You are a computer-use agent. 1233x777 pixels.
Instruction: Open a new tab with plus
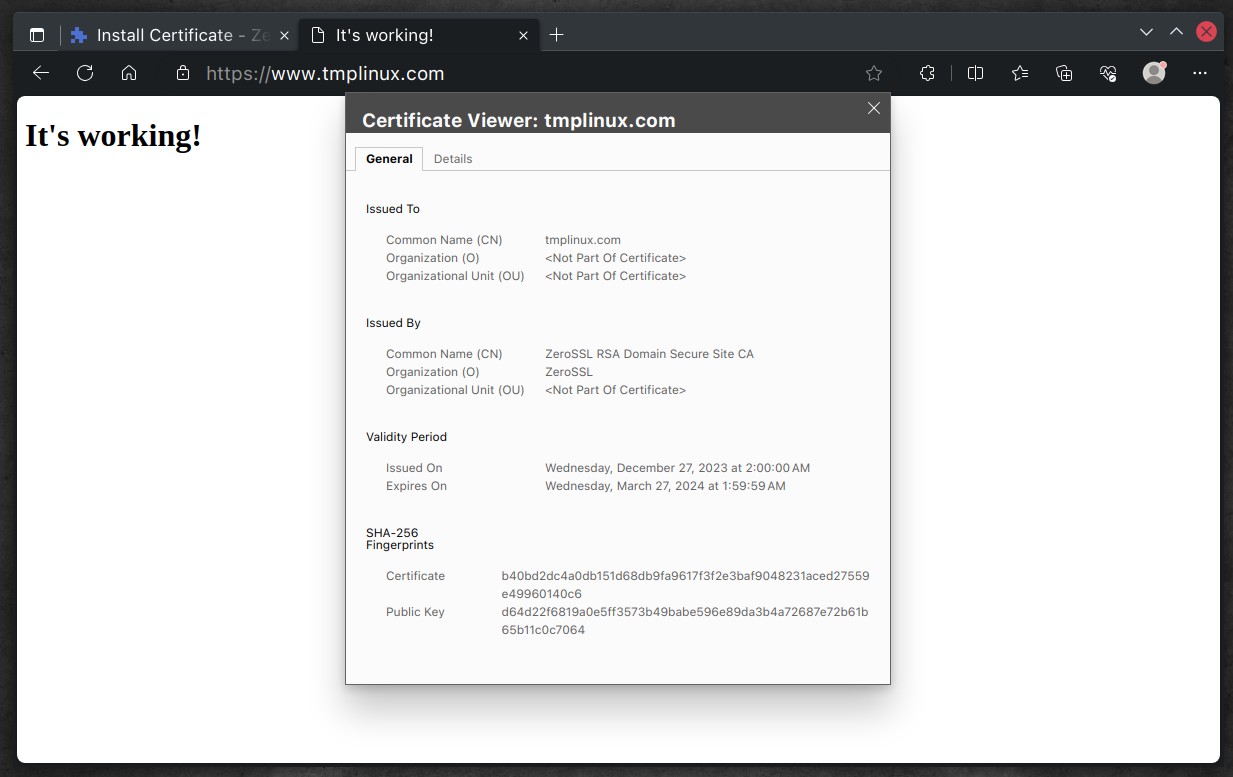[x=557, y=35]
